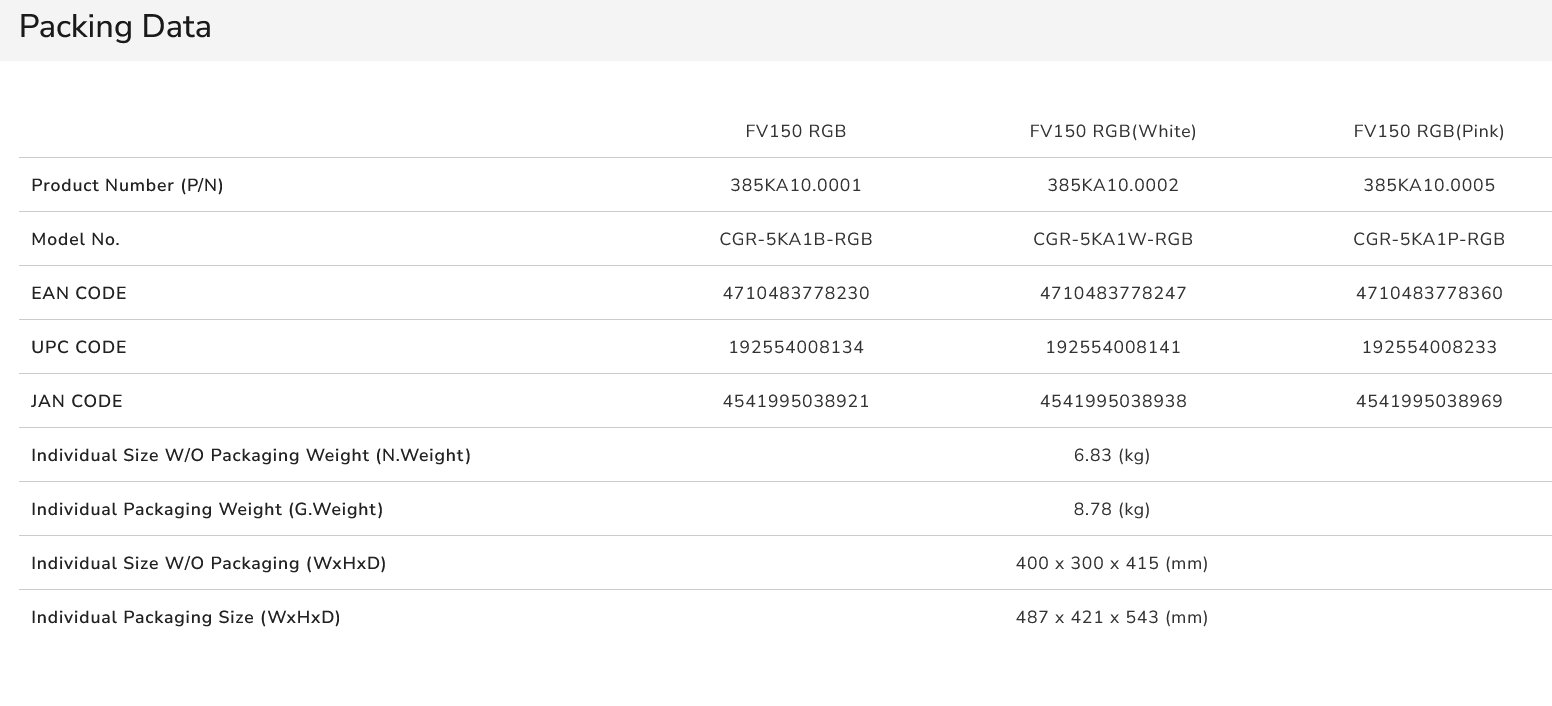The image size is (1552, 706).
Task: Select model number CGR-5KA1B-RGB
Action: tap(796, 239)
